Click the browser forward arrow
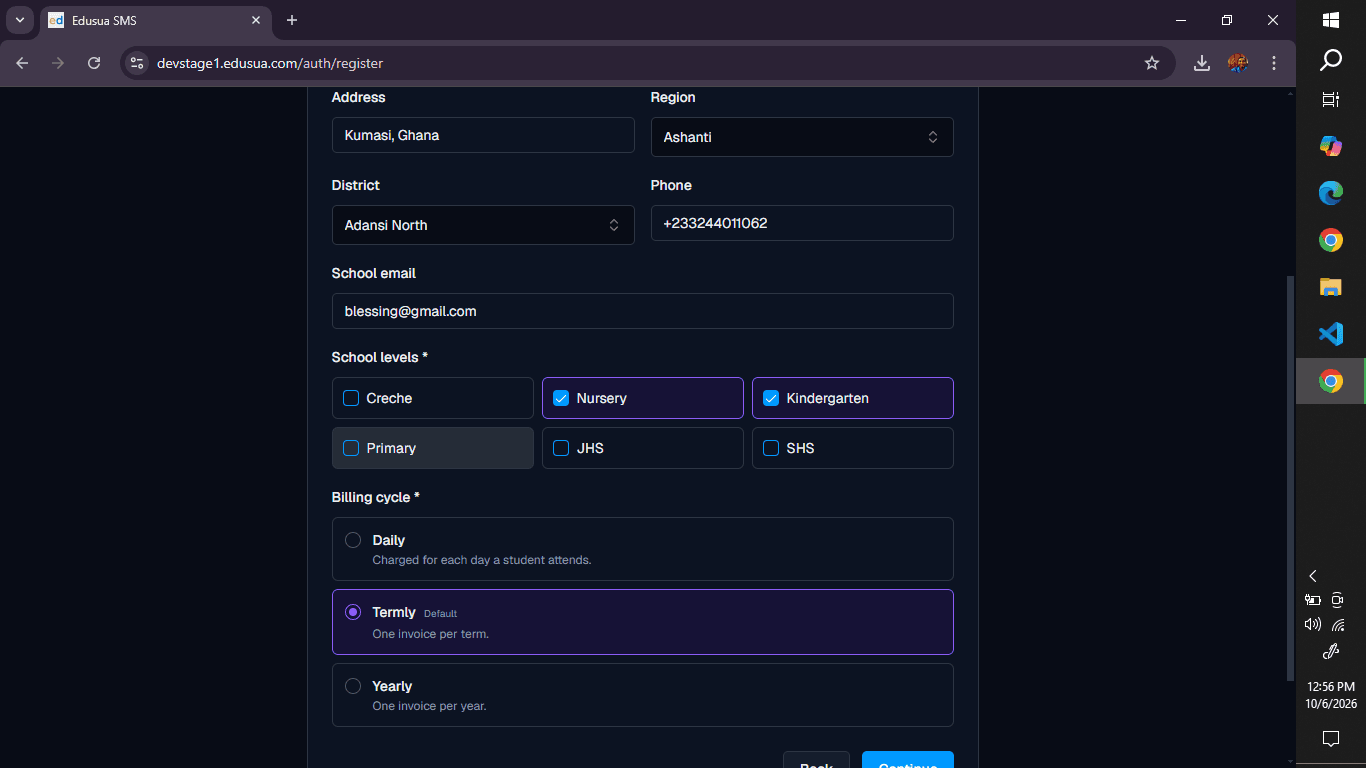Screen dimensions: 1366x768 click(x=58, y=63)
